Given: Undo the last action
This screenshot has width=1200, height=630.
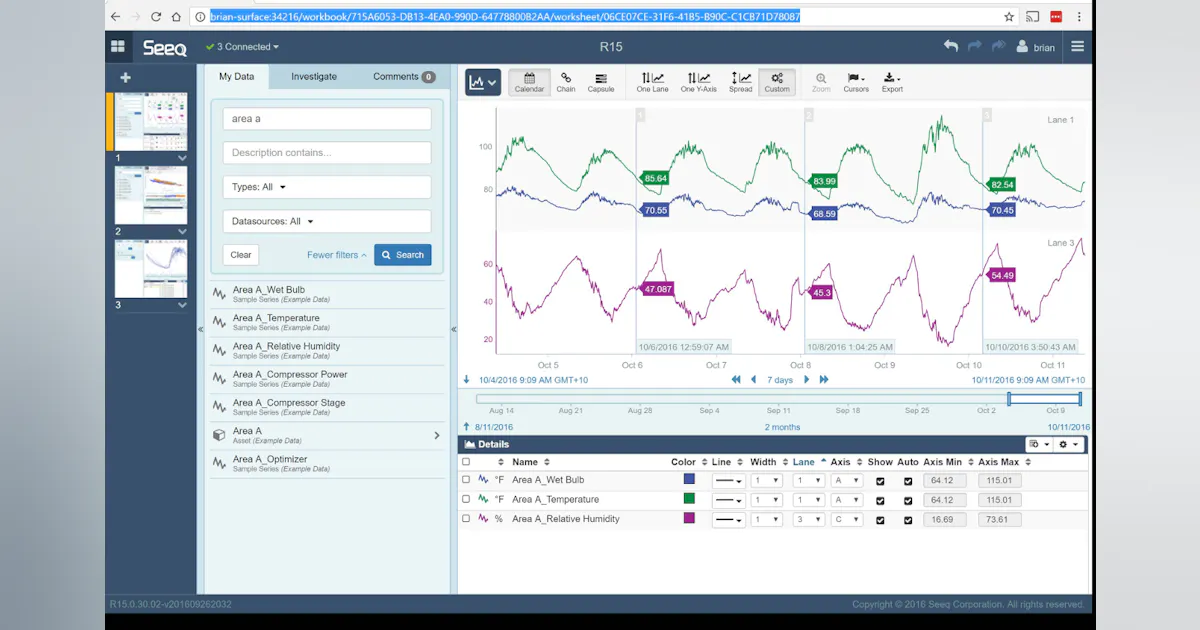Looking at the screenshot, I should [x=950, y=46].
